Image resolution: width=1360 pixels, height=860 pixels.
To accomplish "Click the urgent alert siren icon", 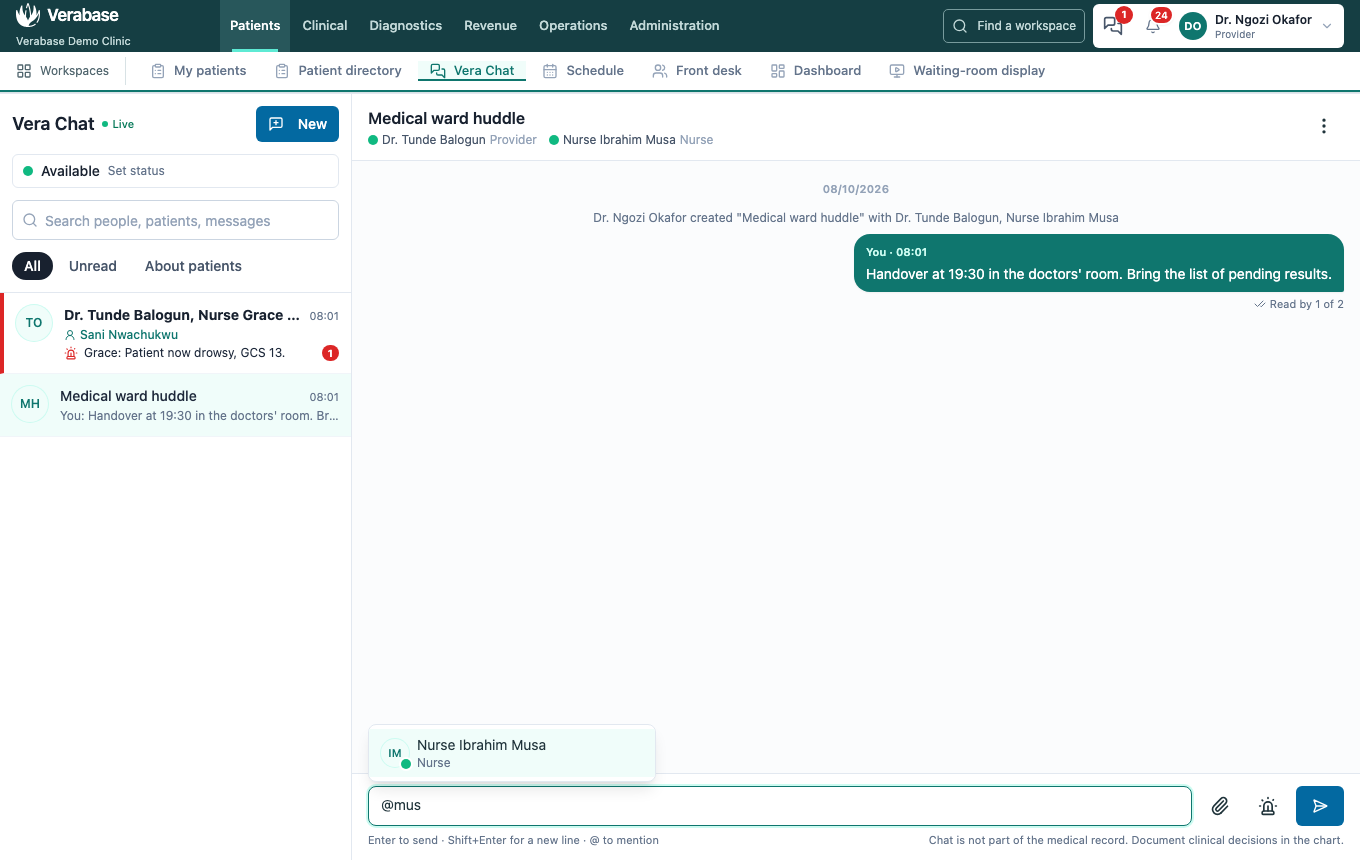I will pos(1268,806).
